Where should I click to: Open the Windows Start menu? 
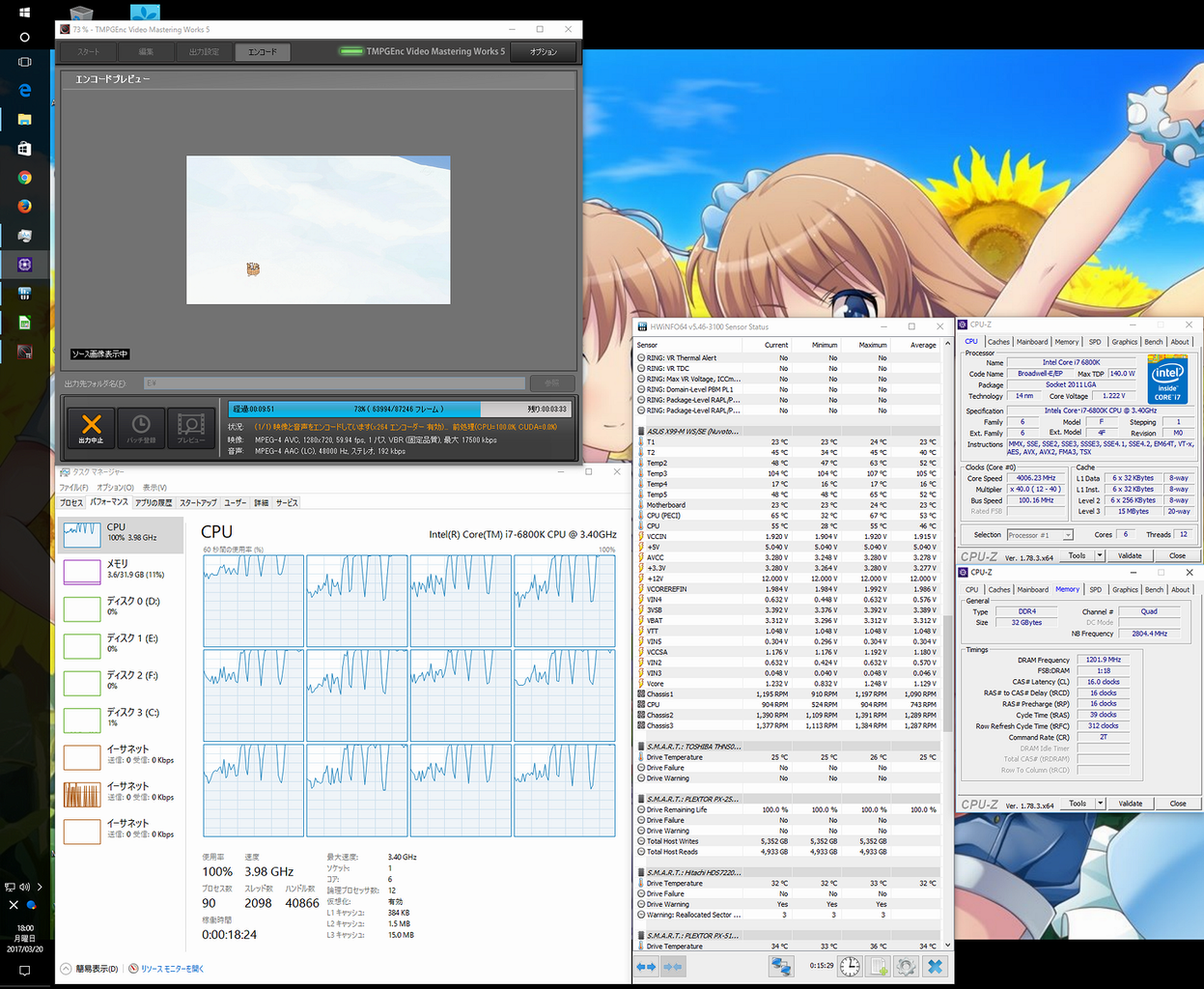[x=24, y=13]
